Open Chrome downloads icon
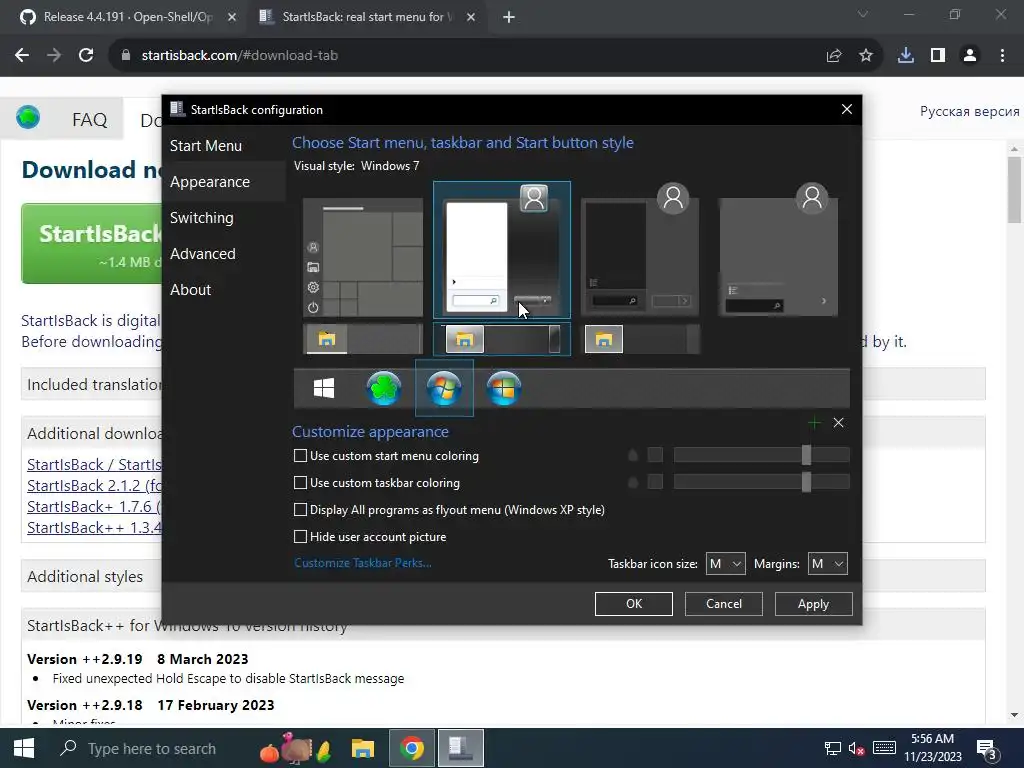1024x768 pixels. tap(906, 56)
